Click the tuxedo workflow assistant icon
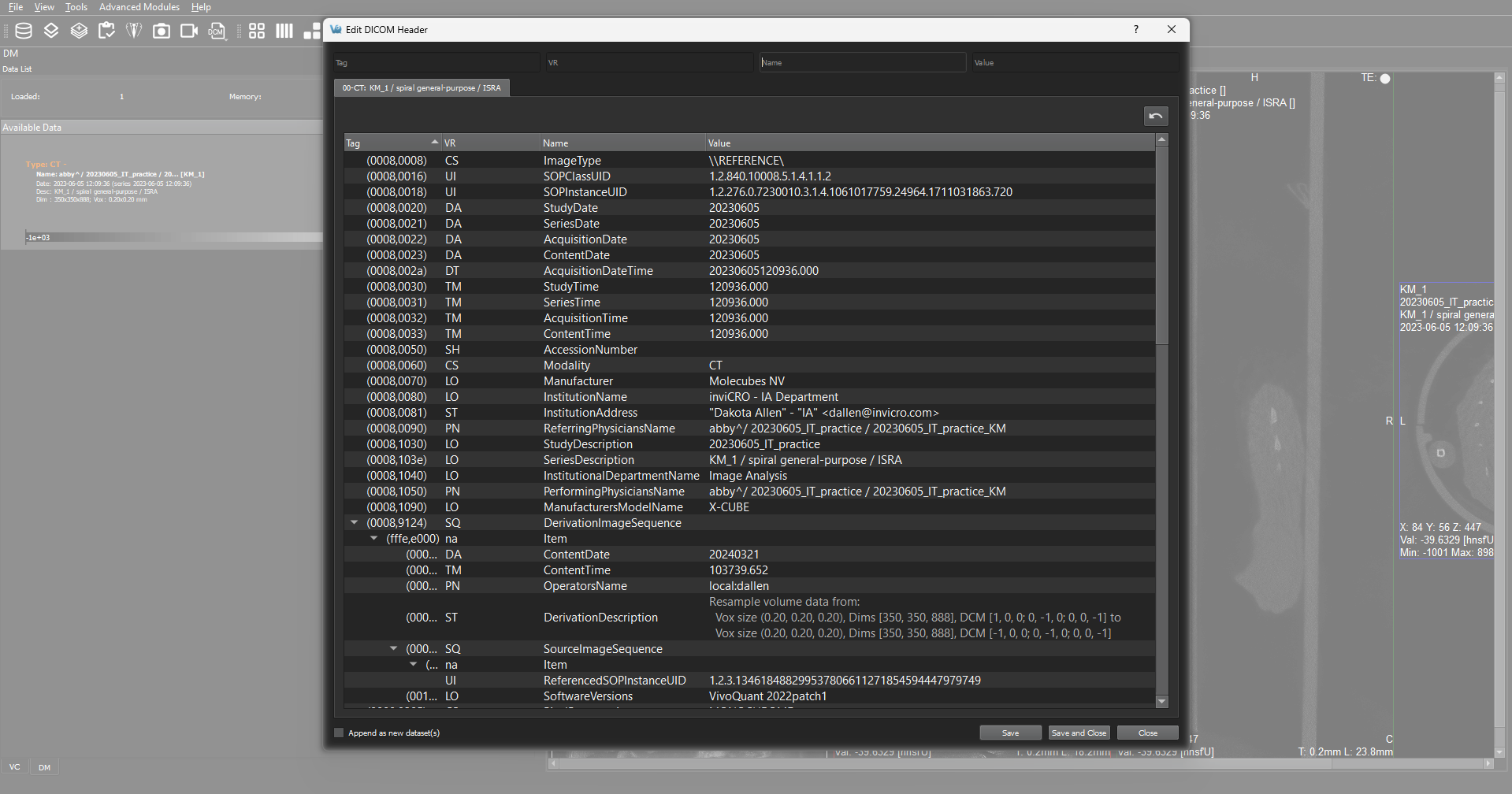The image size is (1512, 794). (134, 31)
